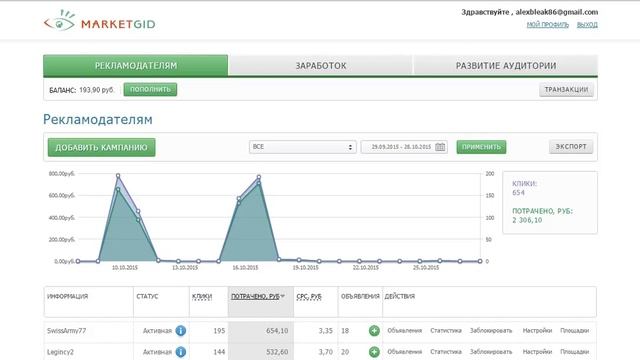Image resolution: width=640 pixels, height=360 pixels.
Task: Click Заблокировать for SwissArmy77
Action: 491,331
